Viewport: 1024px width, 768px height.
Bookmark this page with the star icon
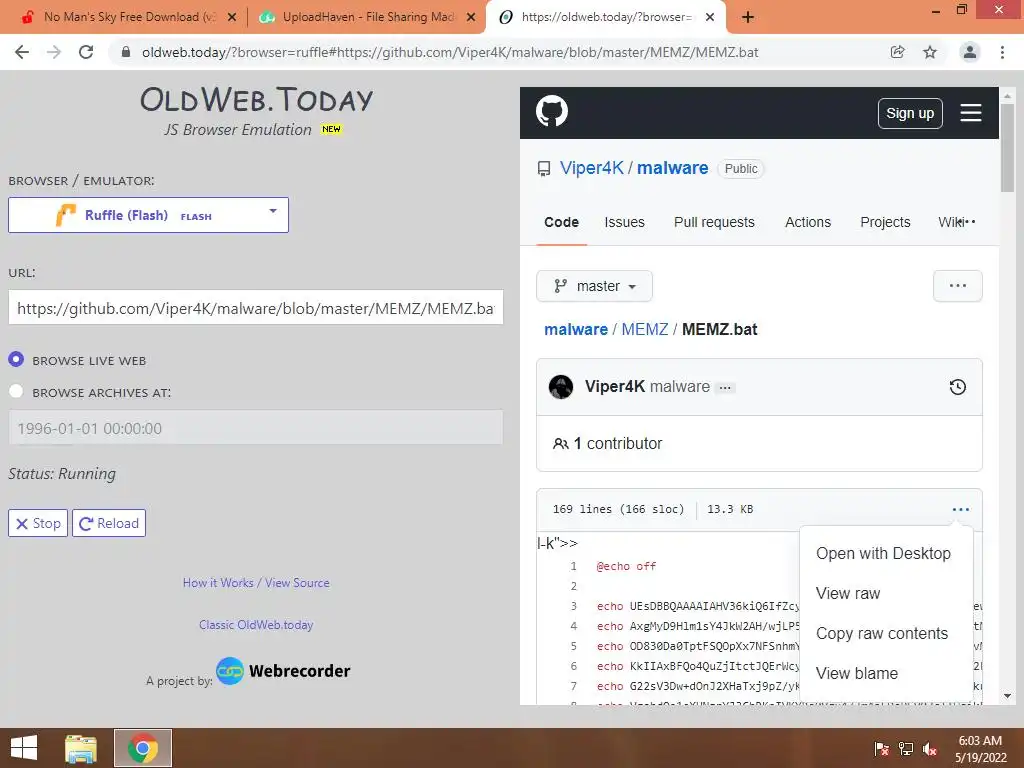click(930, 52)
